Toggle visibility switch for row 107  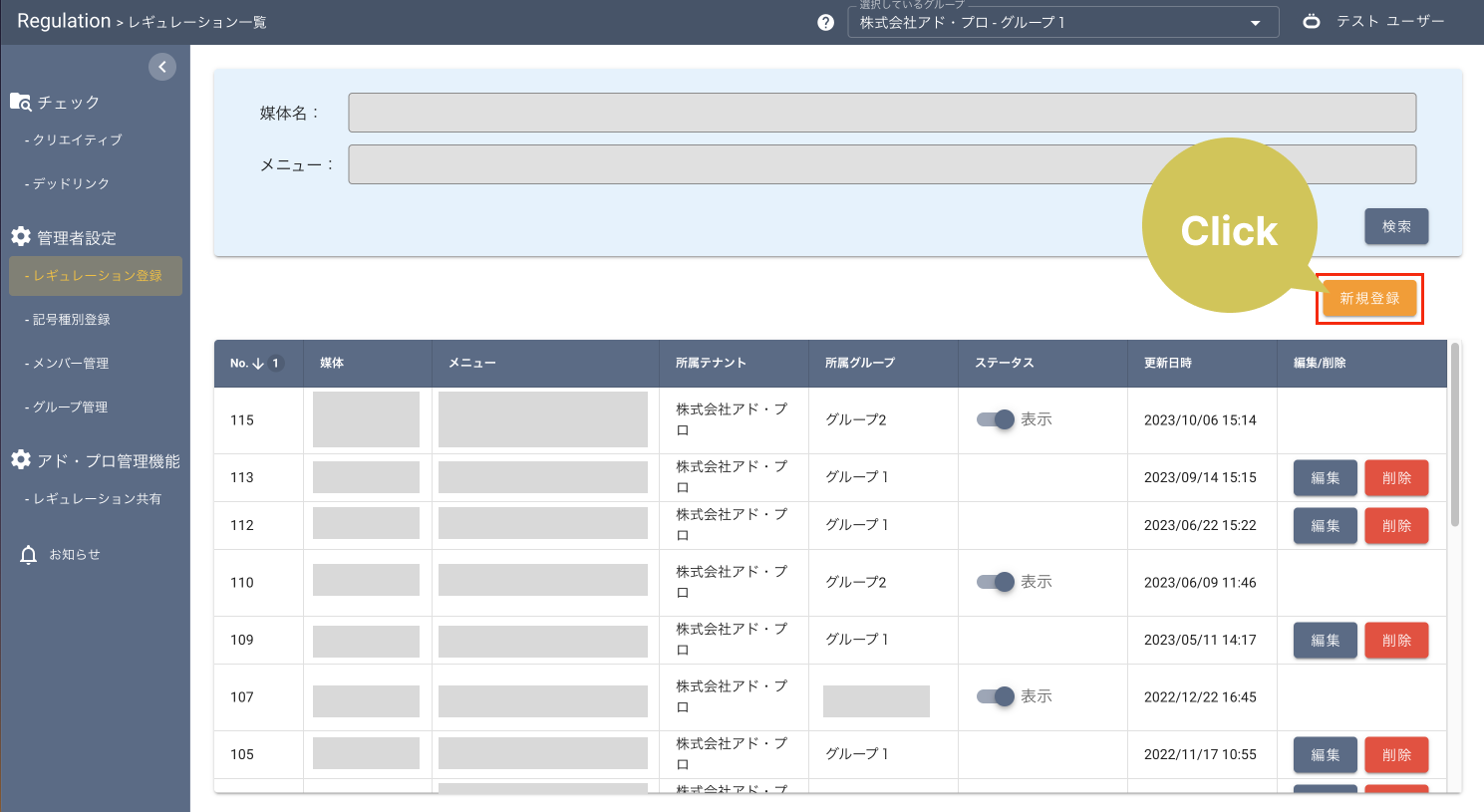pyautogui.click(x=995, y=697)
